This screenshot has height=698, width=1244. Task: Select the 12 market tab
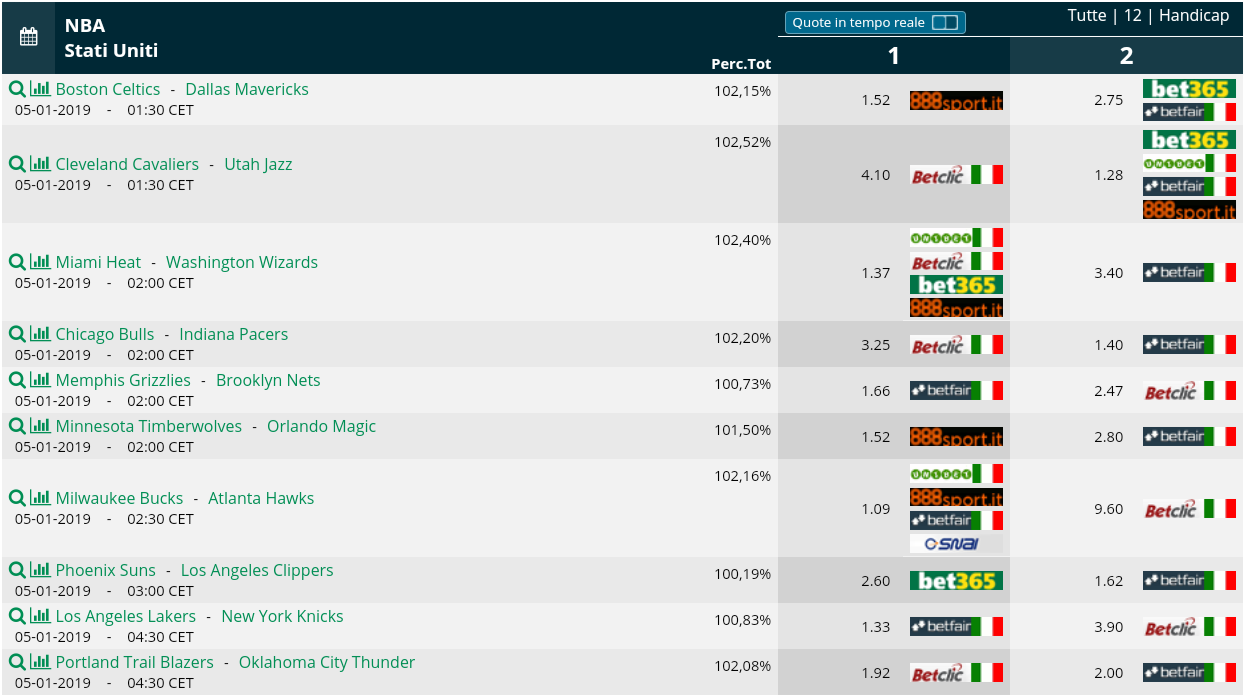(1133, 15)
